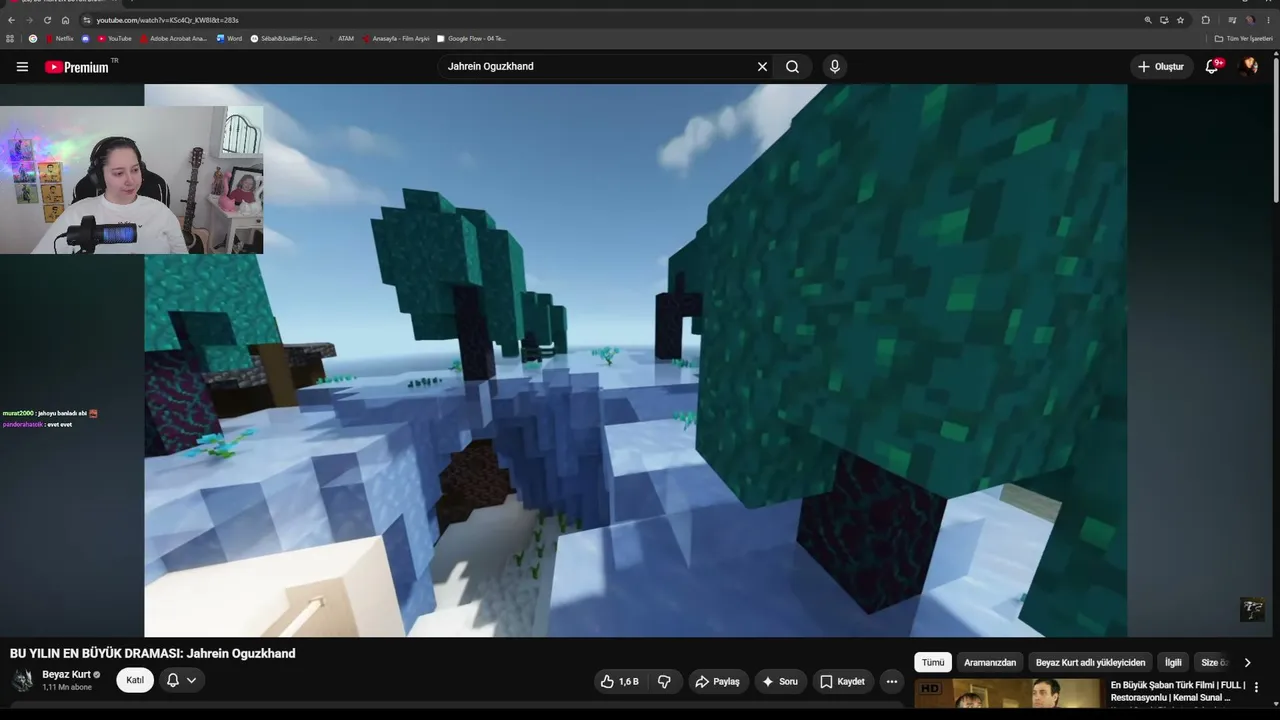
Task: Select the İlgili filter chip
Action: click(1173, 663)
